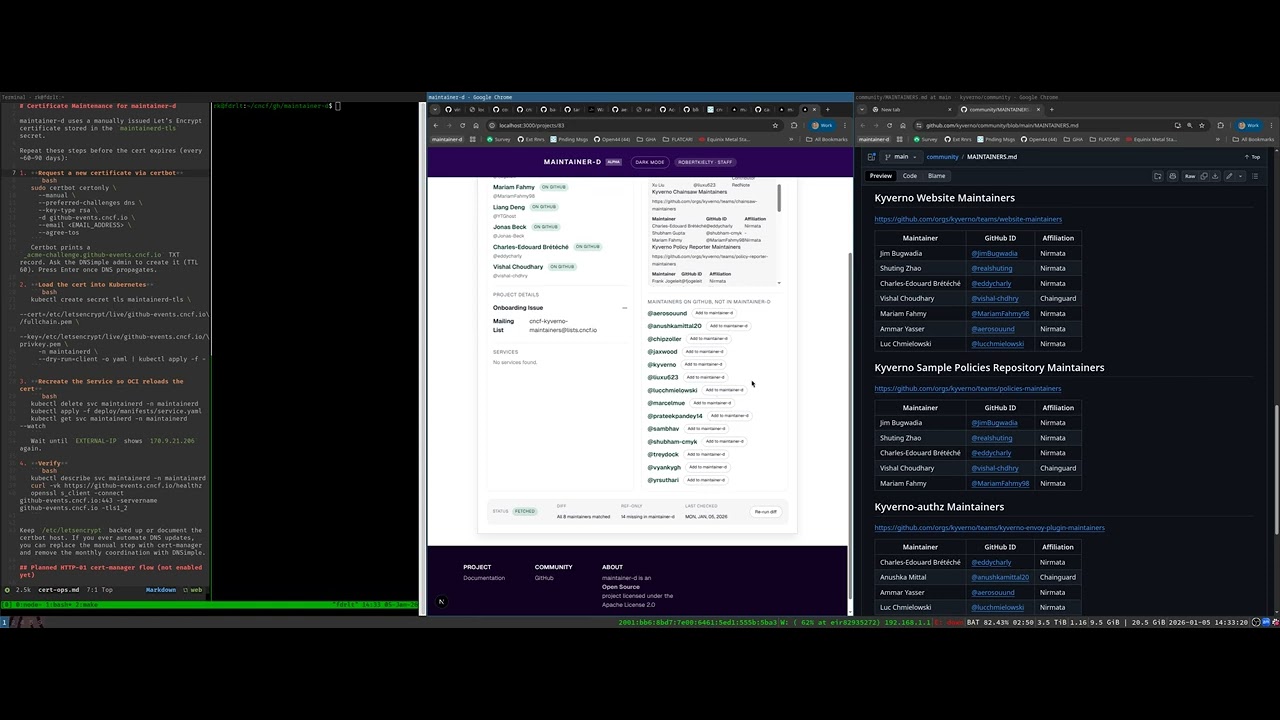
Task: Collapse the Onboarding Issue section
Action: [x=625, y=308]
